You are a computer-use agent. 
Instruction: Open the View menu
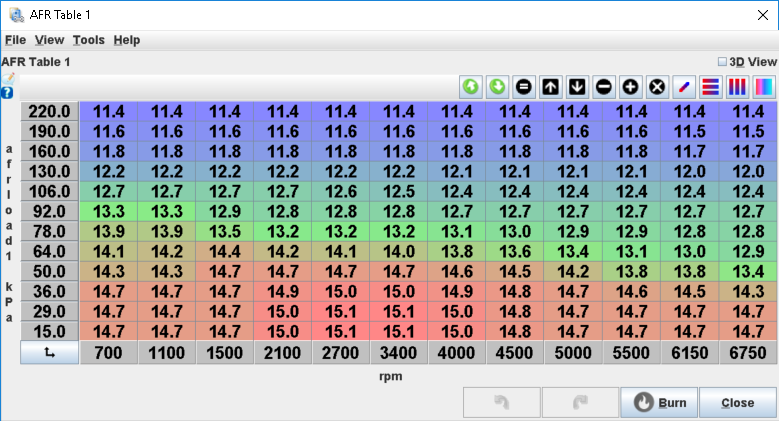point(49,40)
